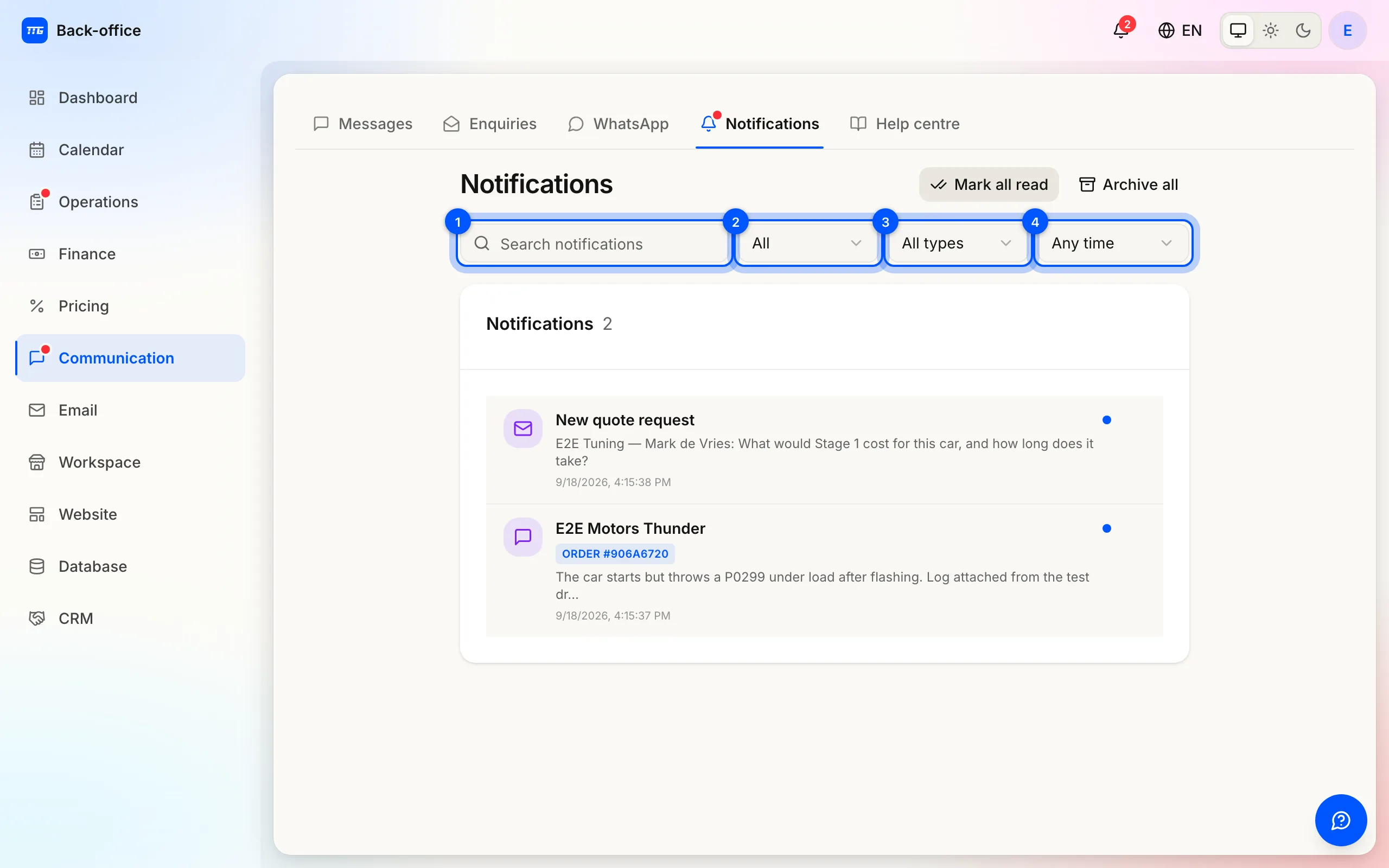Image resolution: width=1389 pixels, height=868 pixels.
Task: Click the CRM handshake icon
Action: pos(37,618)
